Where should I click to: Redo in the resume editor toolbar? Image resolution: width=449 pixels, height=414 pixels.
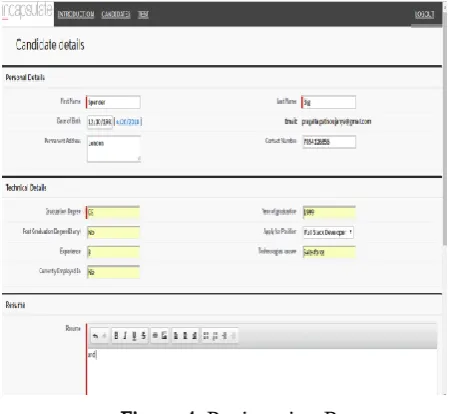(x=104, y=336)
